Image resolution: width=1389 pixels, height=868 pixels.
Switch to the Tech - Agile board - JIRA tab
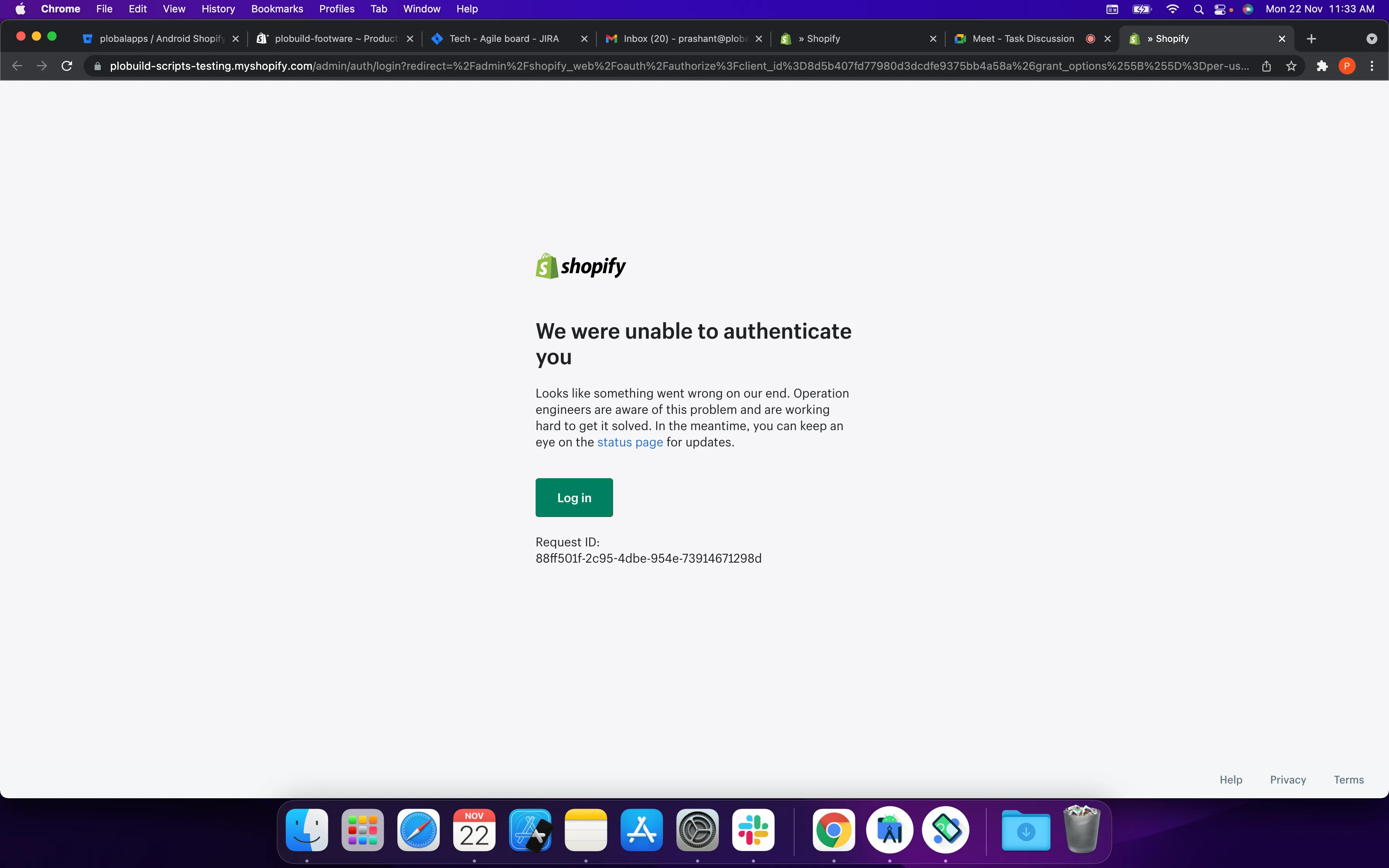click(x=504, y=38)
